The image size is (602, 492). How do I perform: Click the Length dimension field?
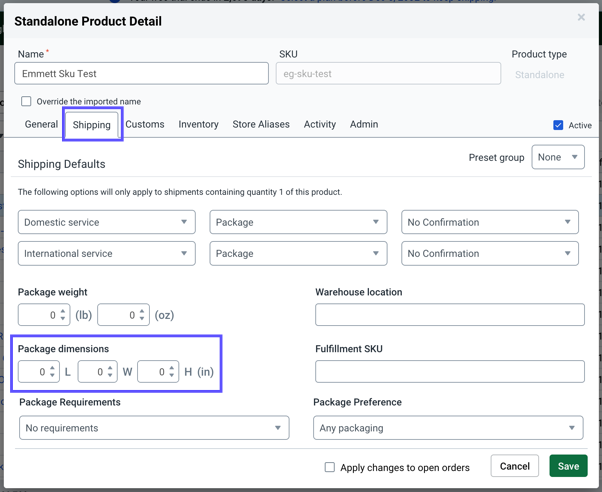(38, 371)
